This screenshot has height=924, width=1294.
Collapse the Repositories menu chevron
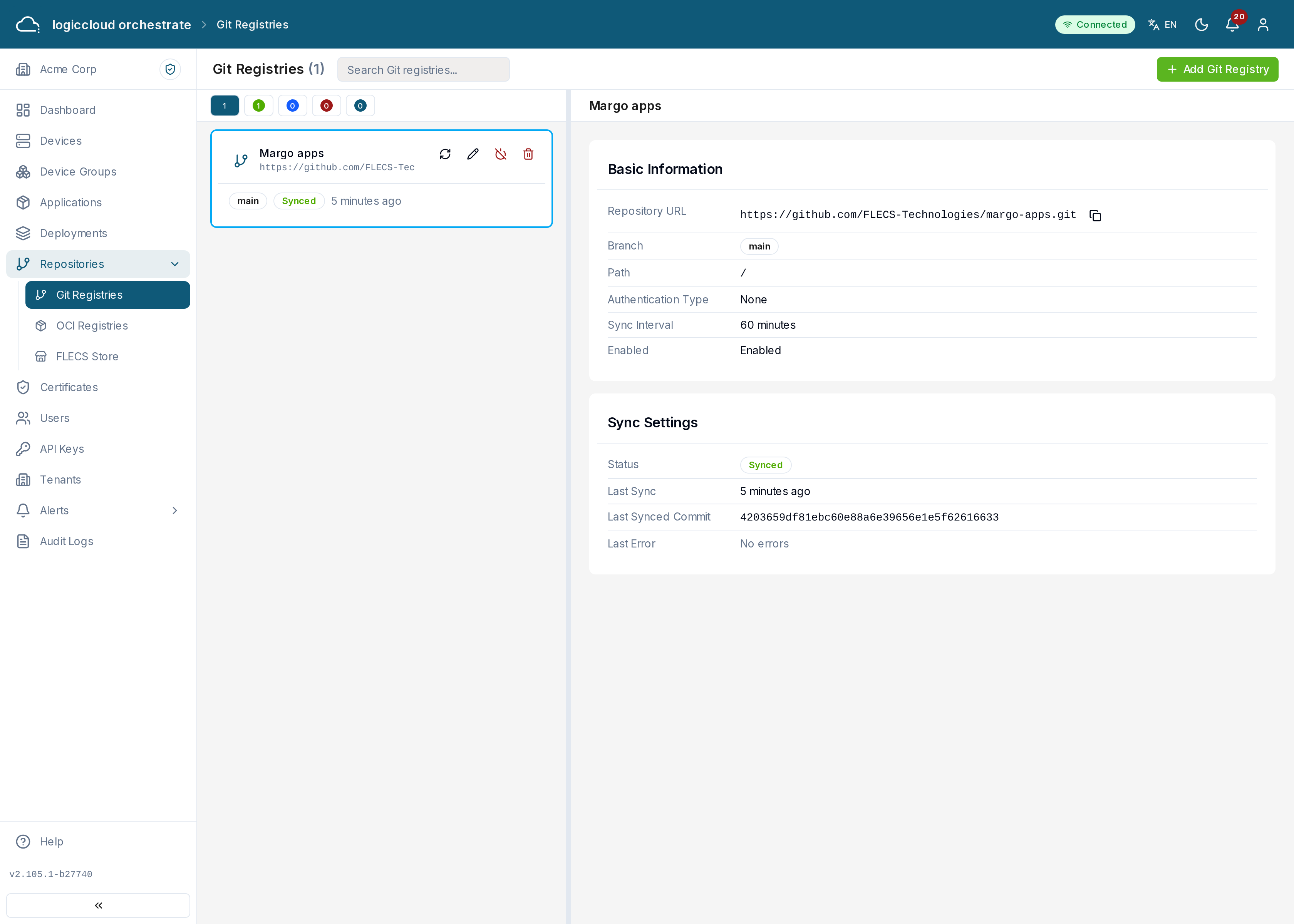[175, 264]
